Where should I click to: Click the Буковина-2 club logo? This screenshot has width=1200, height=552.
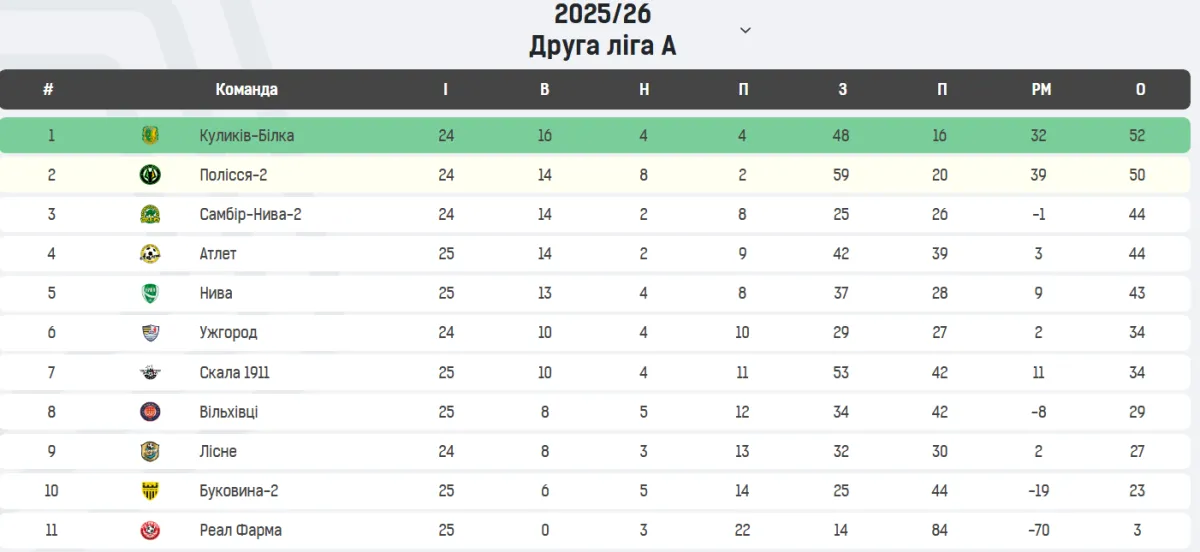click(150, 491)
